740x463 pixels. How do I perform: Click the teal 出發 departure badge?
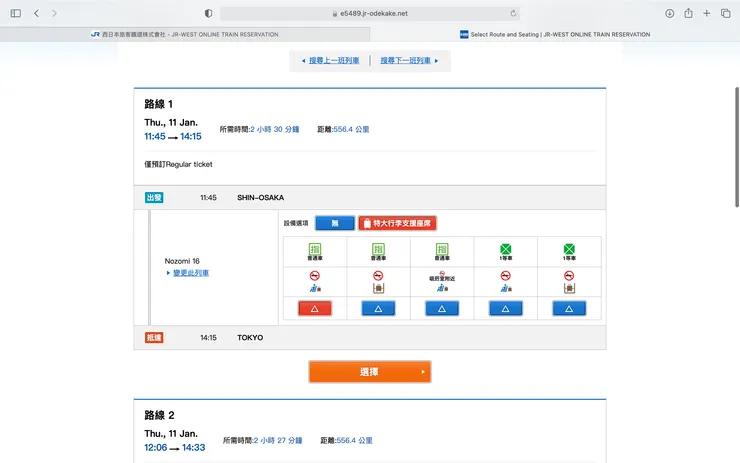pos(154,197)
